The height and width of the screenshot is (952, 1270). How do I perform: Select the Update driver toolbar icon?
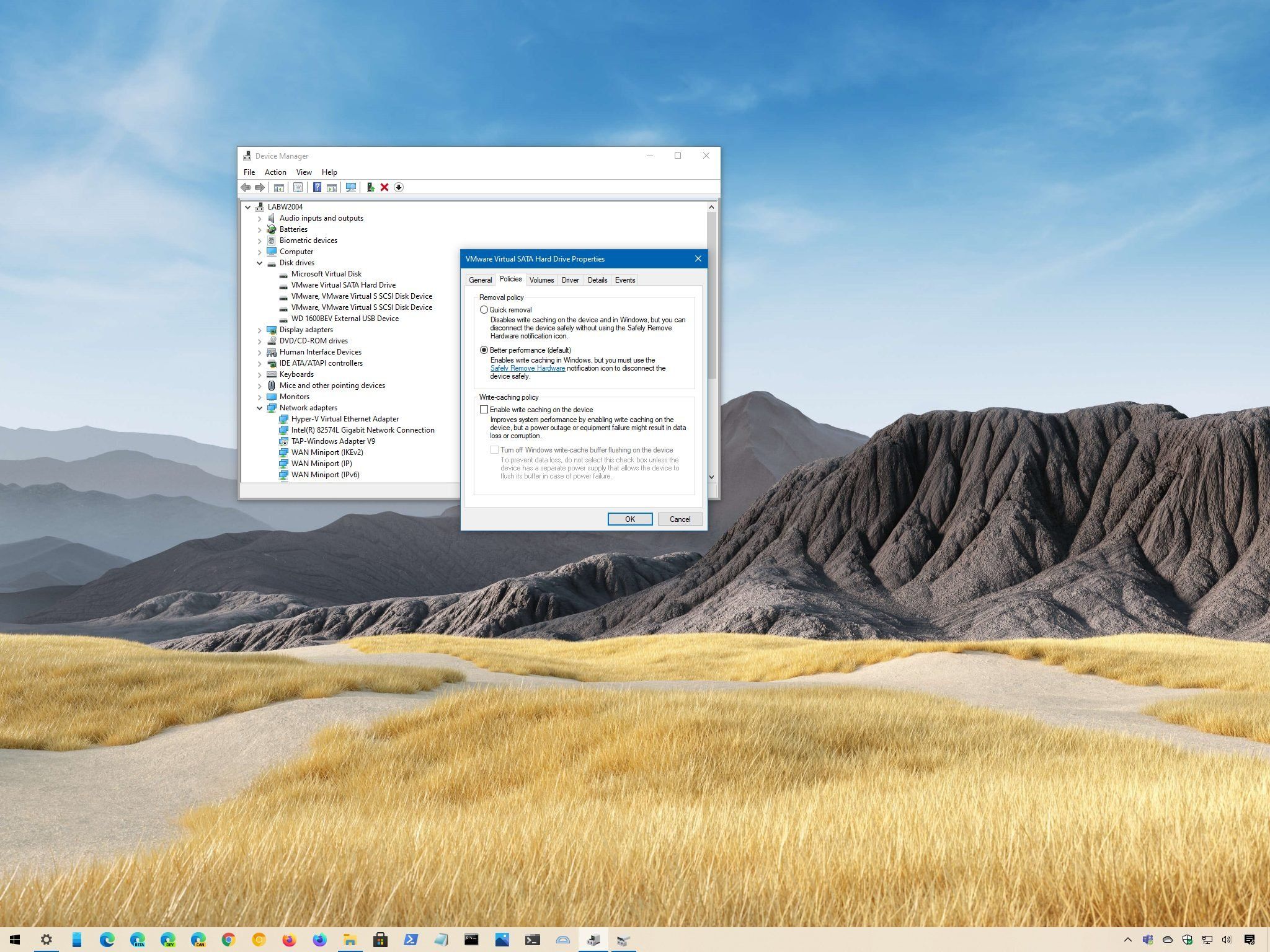(x=370, y=187)
